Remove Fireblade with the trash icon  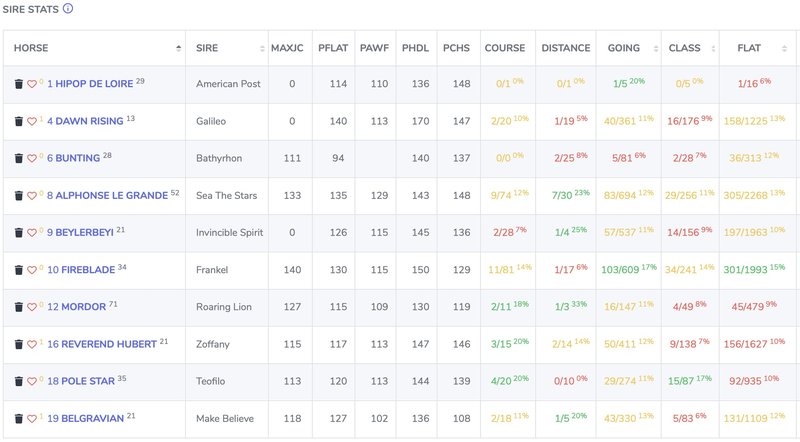click(x=18, y=270)
